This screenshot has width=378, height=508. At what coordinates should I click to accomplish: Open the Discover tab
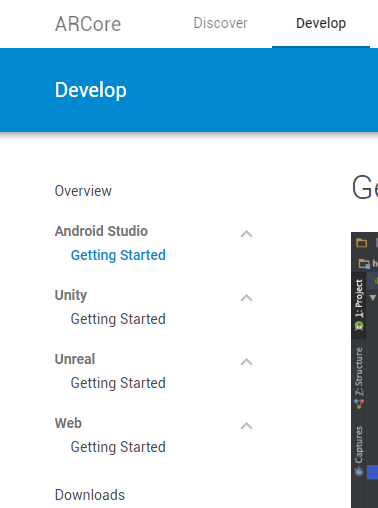point(220,23)
